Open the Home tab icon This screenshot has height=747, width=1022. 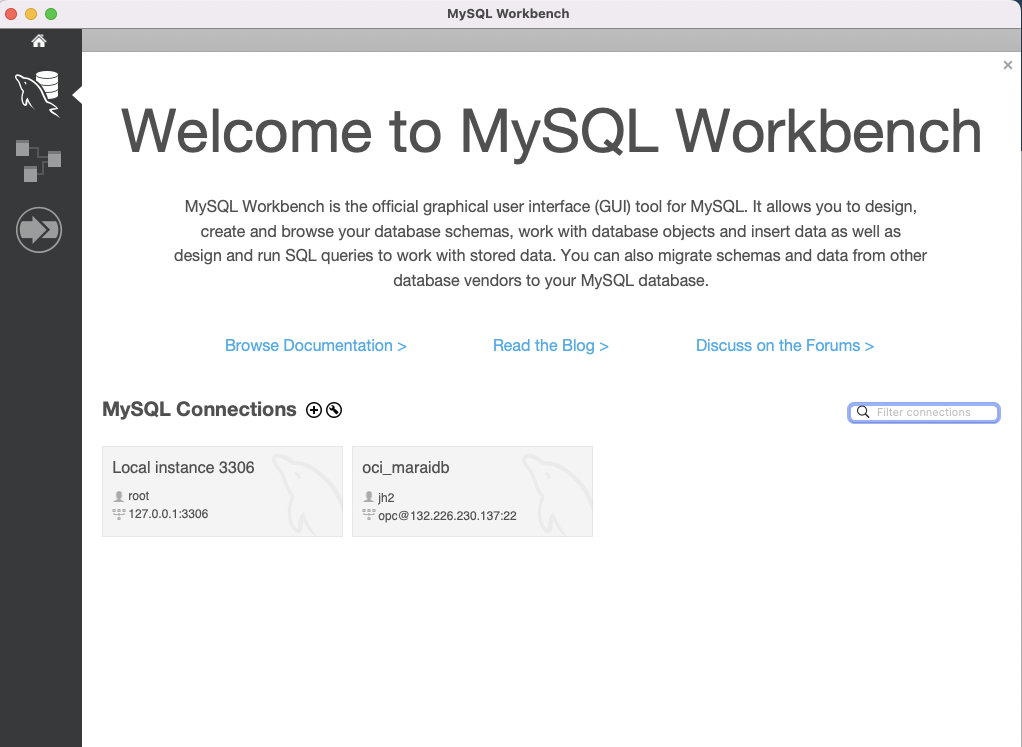39,41
